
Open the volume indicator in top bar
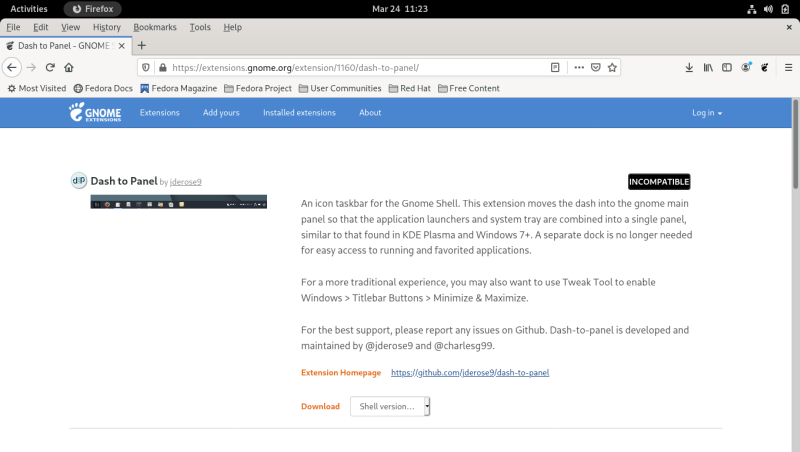click(x=768, y=9)
